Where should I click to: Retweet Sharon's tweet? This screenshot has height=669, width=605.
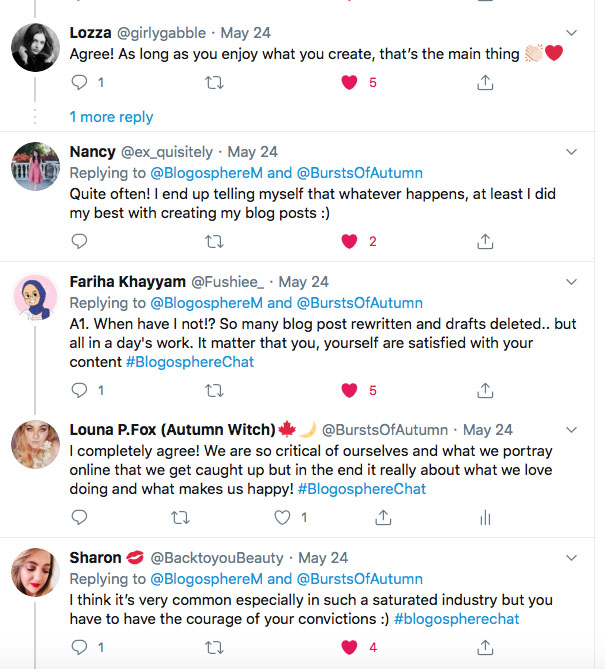coord(214,647)
